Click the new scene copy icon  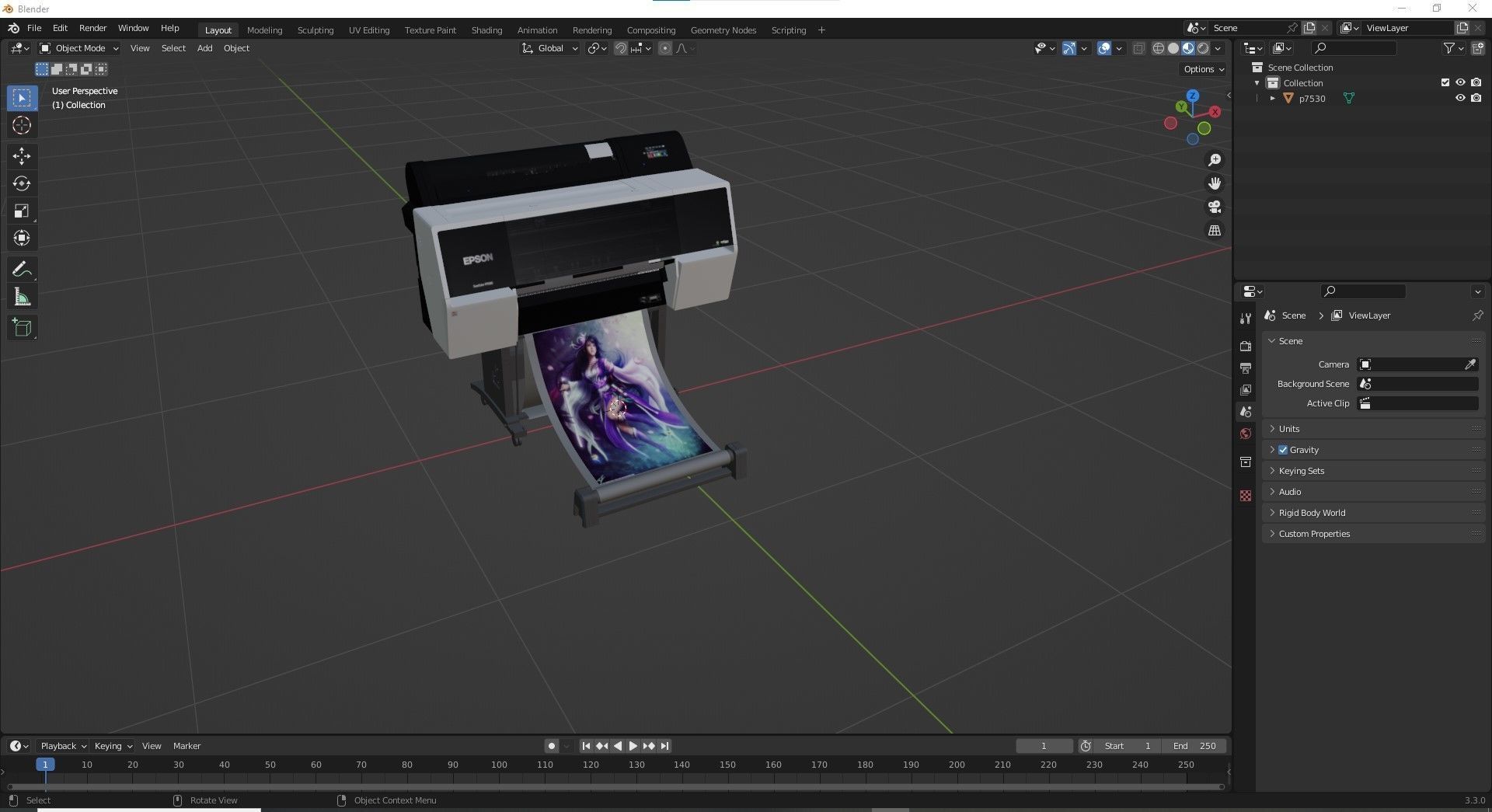pyautogui.click(x=1309, y=28)
